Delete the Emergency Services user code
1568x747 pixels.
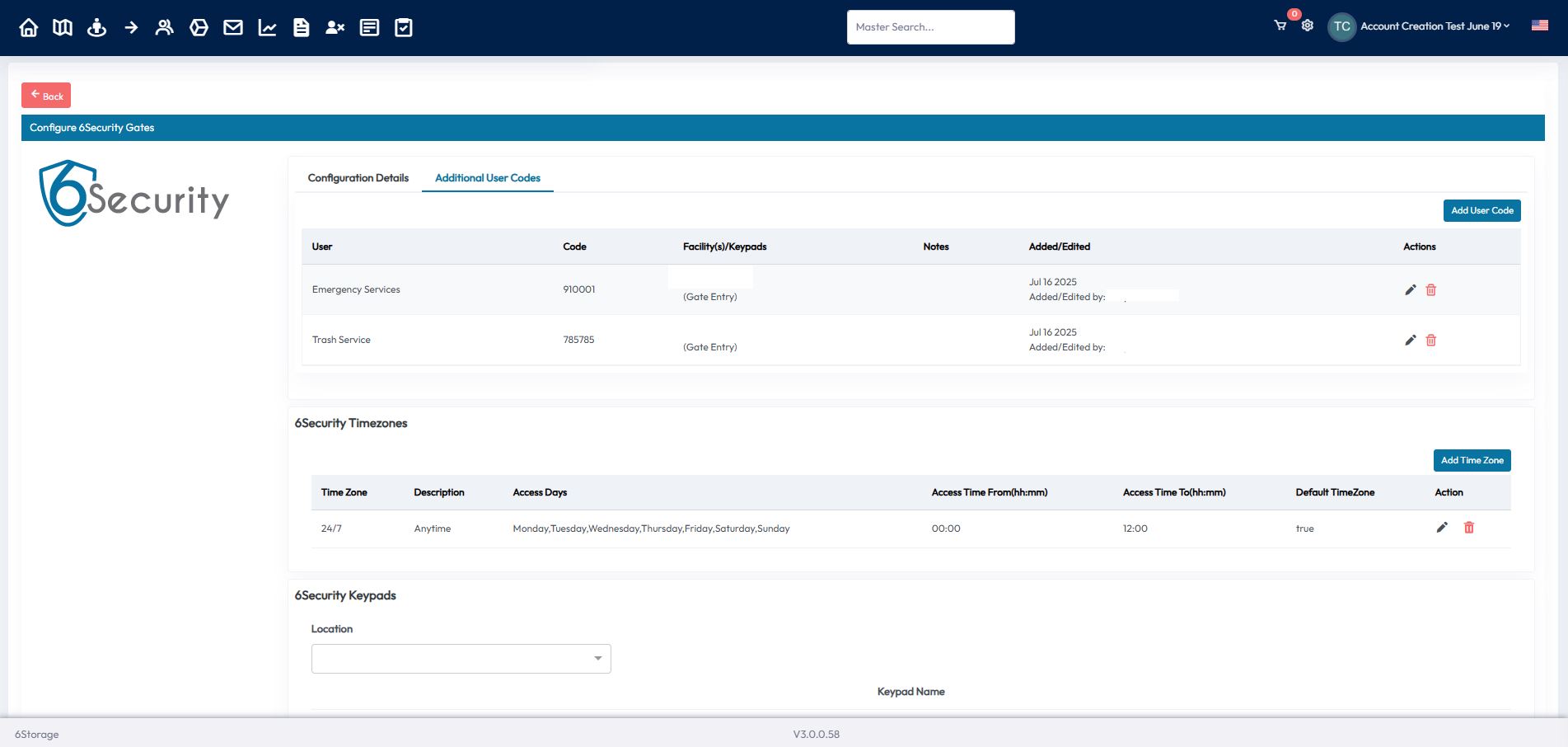tap(1431, 289)
